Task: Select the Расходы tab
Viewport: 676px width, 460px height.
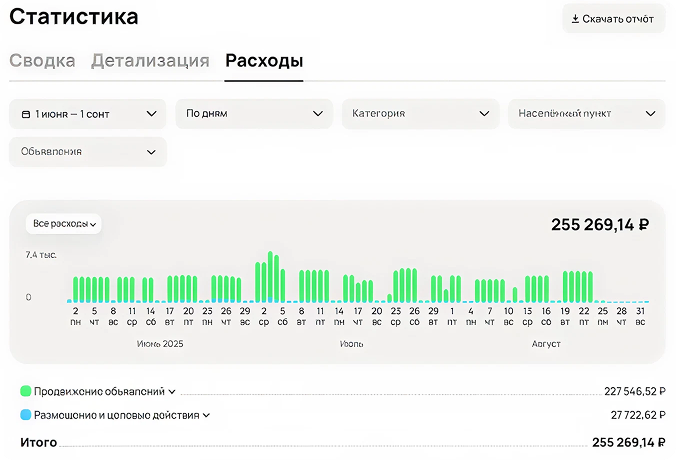Action: click(x=264, y=61)
